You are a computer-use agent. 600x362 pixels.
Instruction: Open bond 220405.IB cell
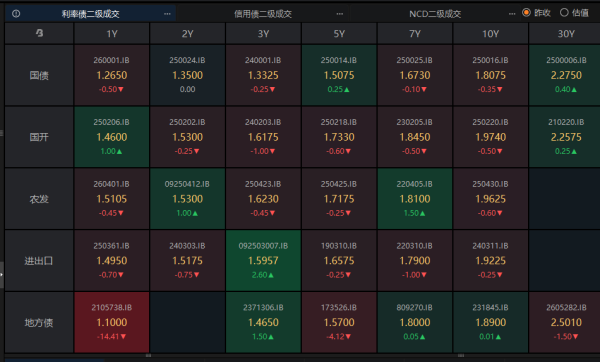click(415, 199)
